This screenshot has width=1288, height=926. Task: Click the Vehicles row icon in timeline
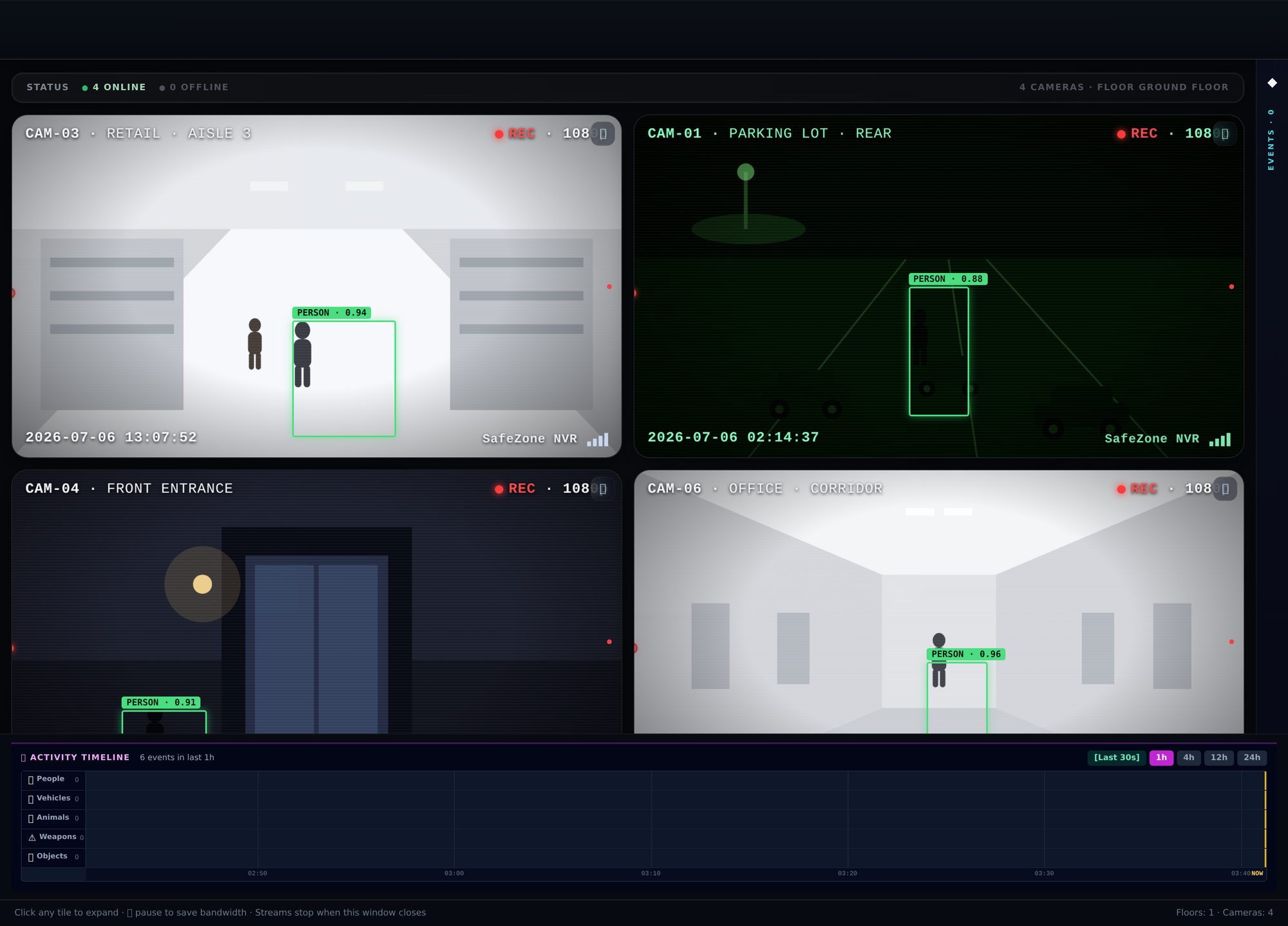click(31, 799)
